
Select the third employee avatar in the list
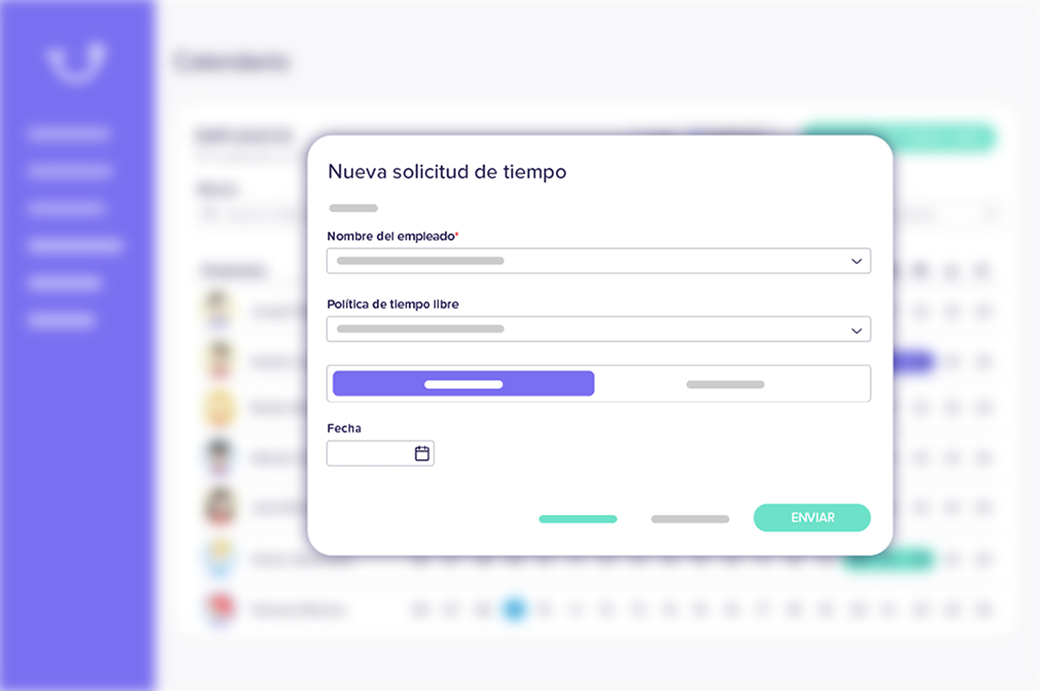point(218,408)
